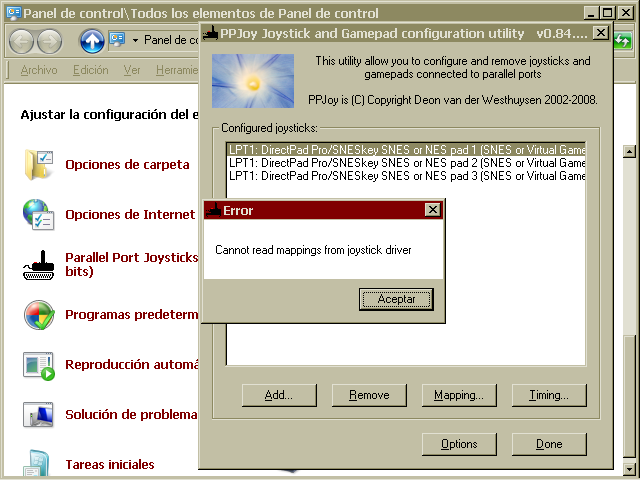Viewport: 640px width, 480px height.
Task: Close the Error dialog with X
Action: pyautogui.click(x=433, y=210)
